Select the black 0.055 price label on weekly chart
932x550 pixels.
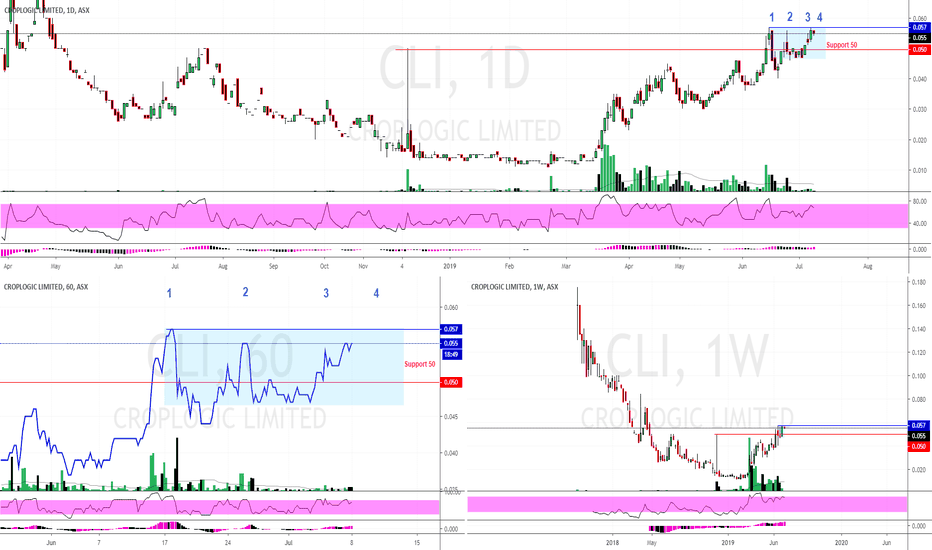[x=919, y=436]
